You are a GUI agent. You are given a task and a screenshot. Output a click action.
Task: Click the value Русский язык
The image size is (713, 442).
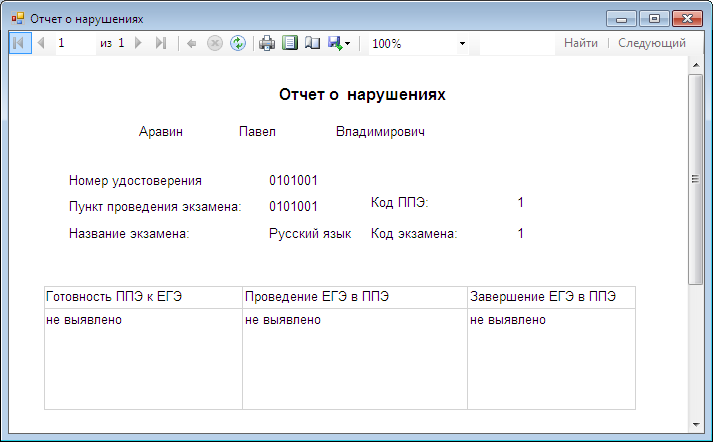[310, 234]
